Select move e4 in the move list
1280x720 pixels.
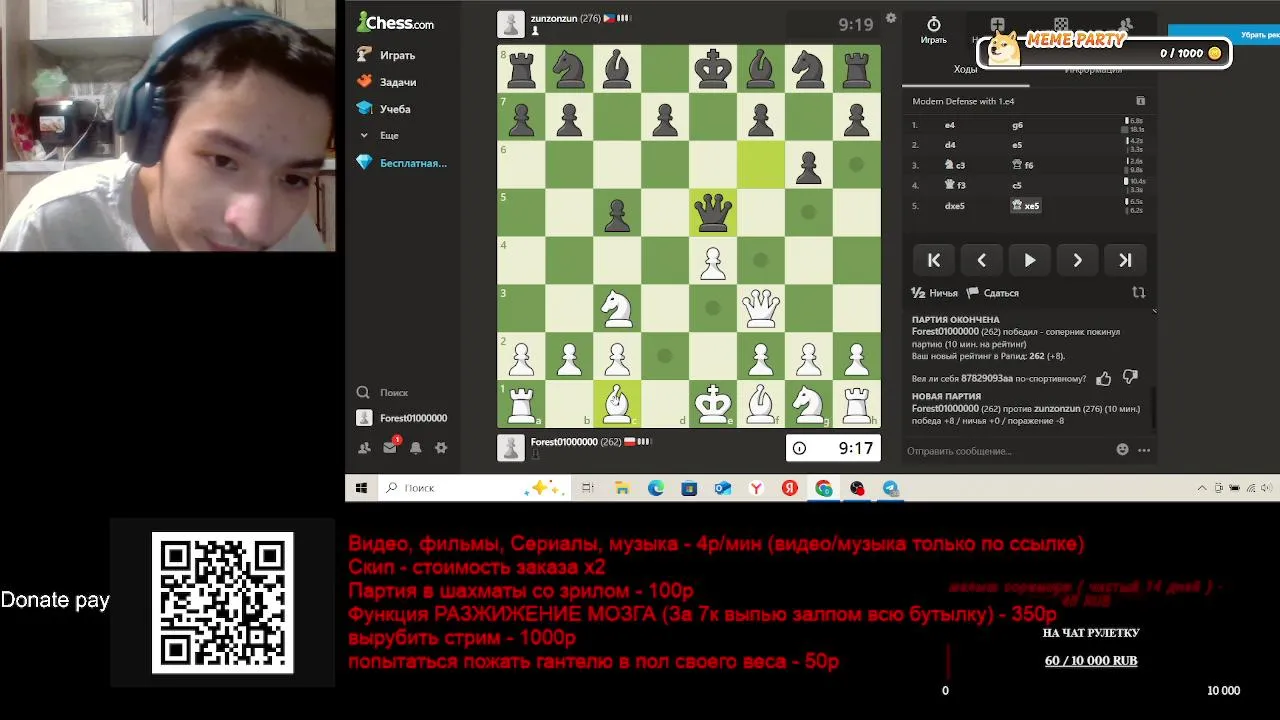coord(950,125)
